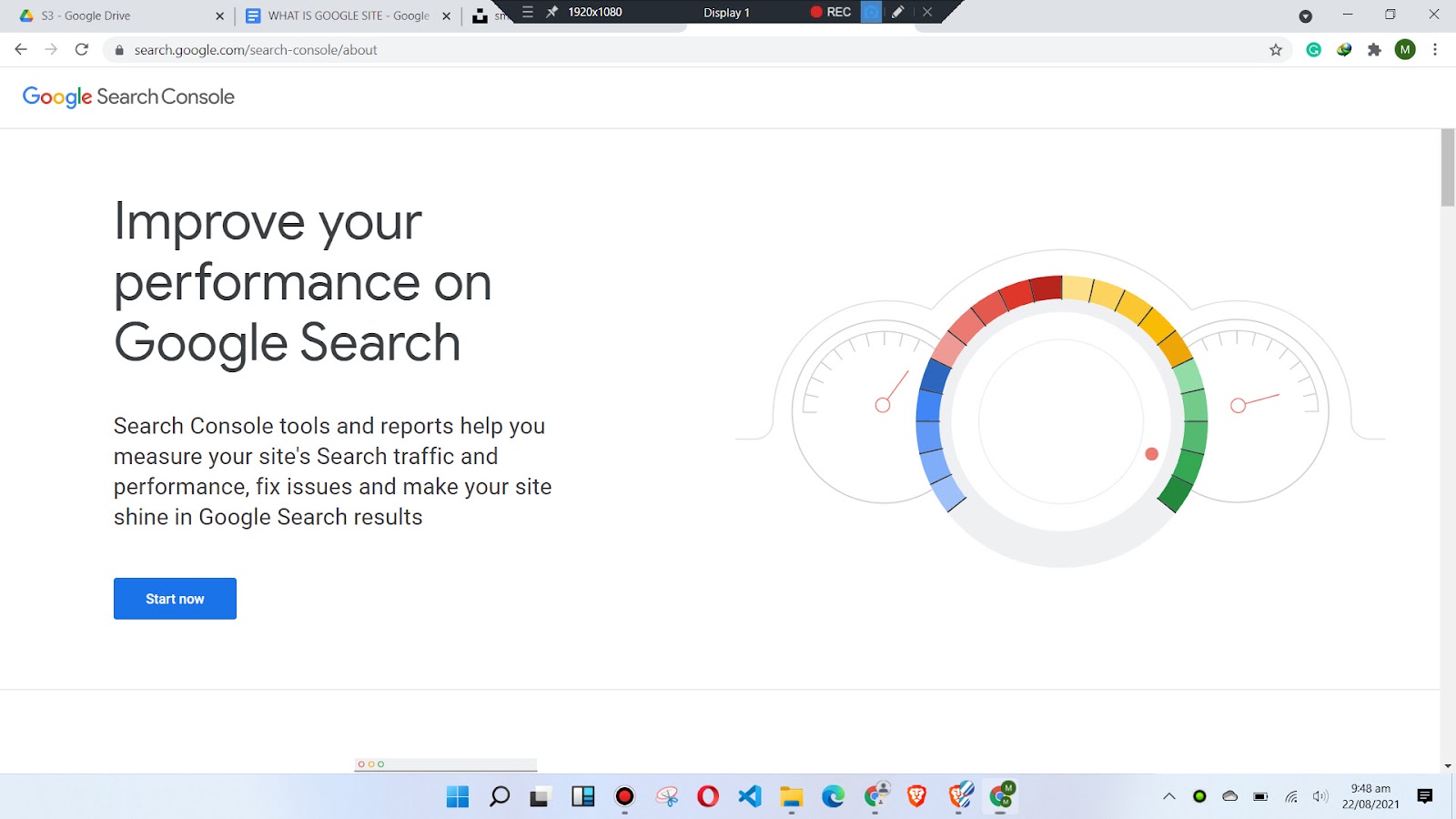Click the 1920x1080 resolution label
1456x819 pixels.
[595, 12]
